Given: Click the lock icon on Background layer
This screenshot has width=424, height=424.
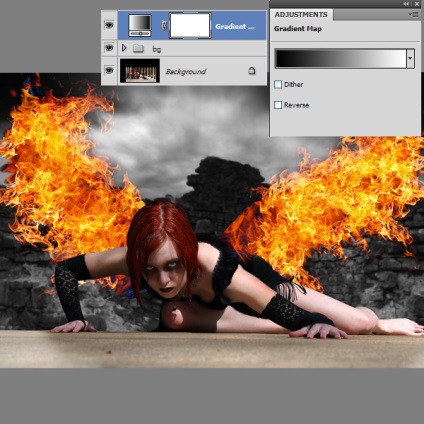Looking at the screenshot, I should point(252,71).
